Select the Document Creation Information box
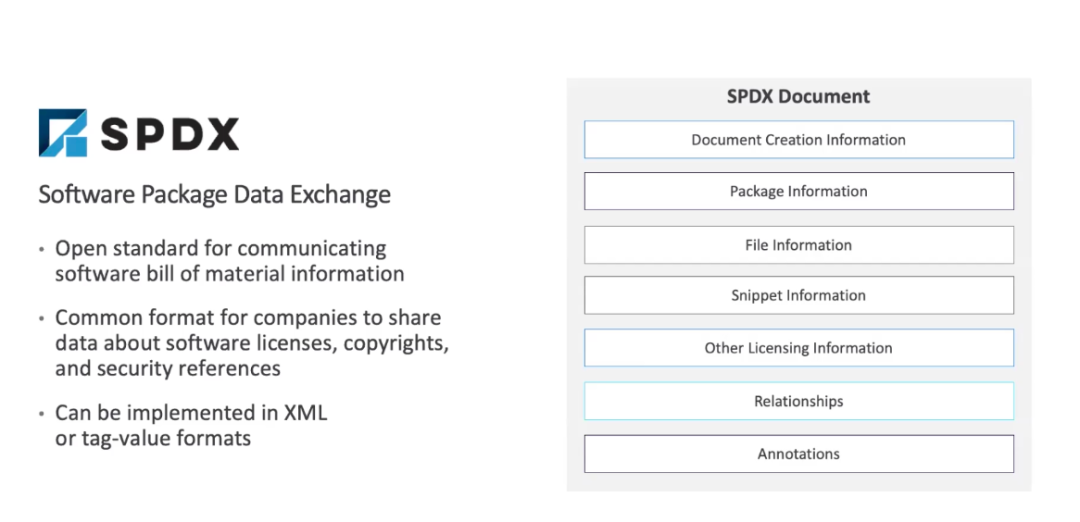 coord(799,140)
